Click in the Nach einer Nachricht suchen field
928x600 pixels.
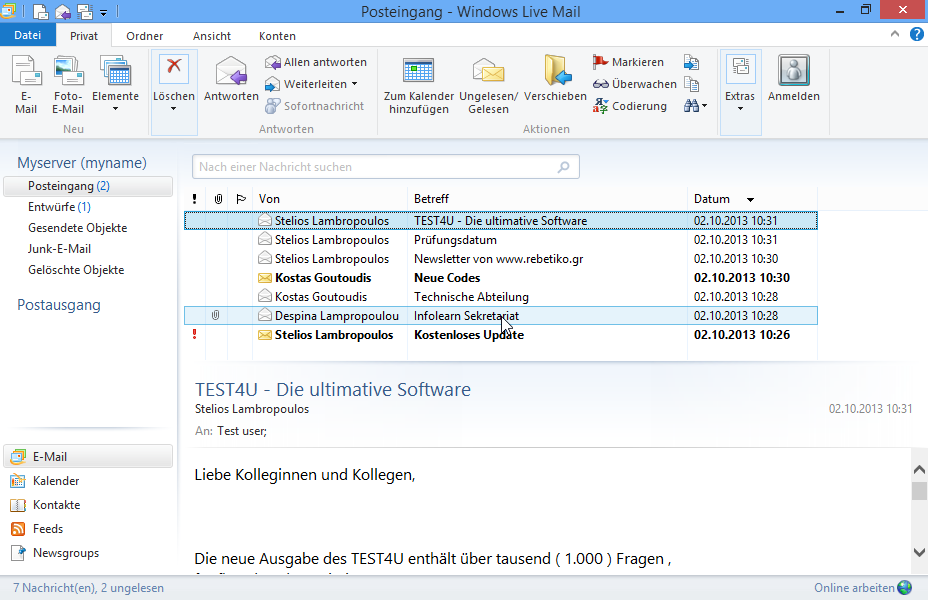[x=386, y=167]
